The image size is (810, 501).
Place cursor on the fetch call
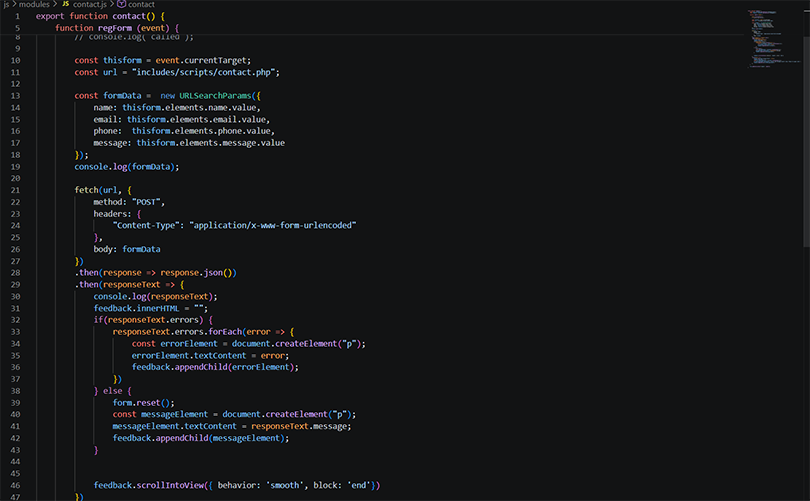point(87,190)
